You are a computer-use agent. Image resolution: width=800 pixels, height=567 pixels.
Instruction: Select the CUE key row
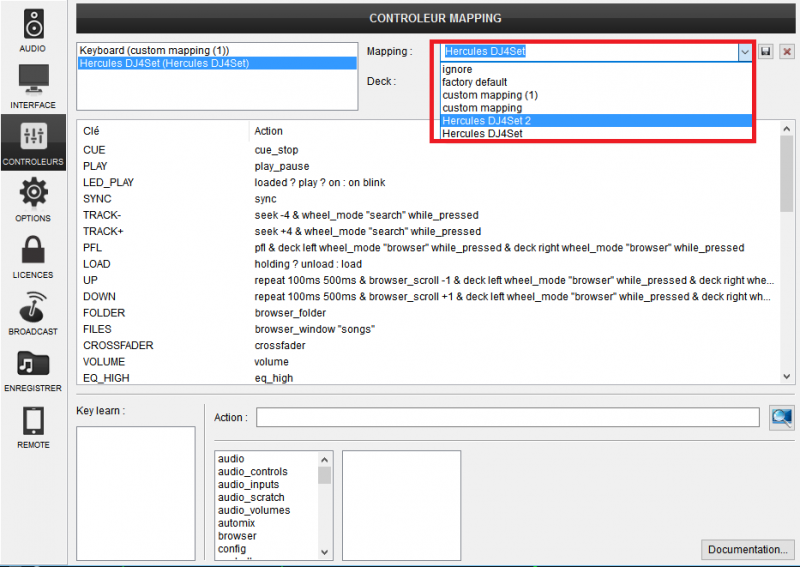click(x=429, y=150)
